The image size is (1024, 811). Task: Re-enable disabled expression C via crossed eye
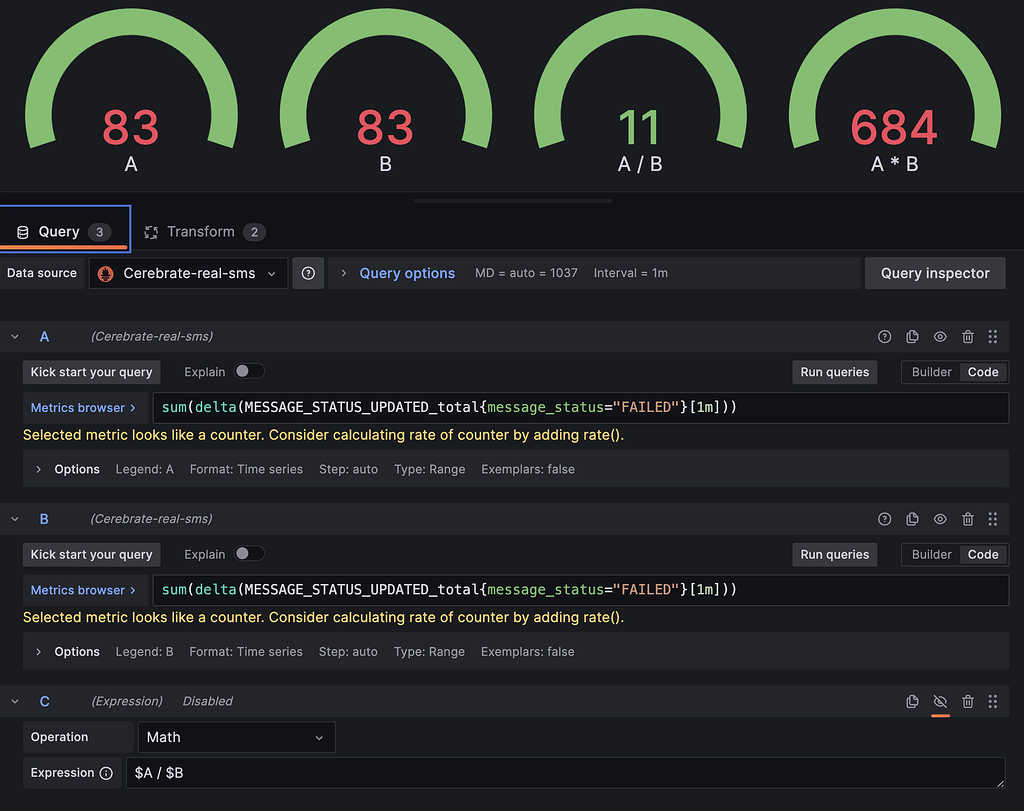click(x=940, y=701)
